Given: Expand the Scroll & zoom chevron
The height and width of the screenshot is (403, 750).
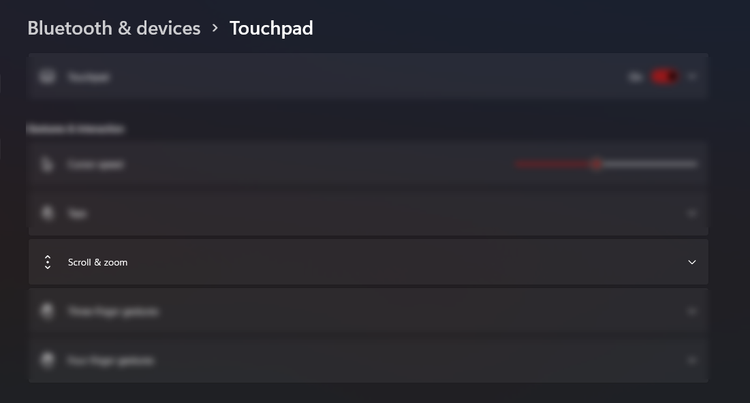Looking at the screenshot, I should [692, 262].
